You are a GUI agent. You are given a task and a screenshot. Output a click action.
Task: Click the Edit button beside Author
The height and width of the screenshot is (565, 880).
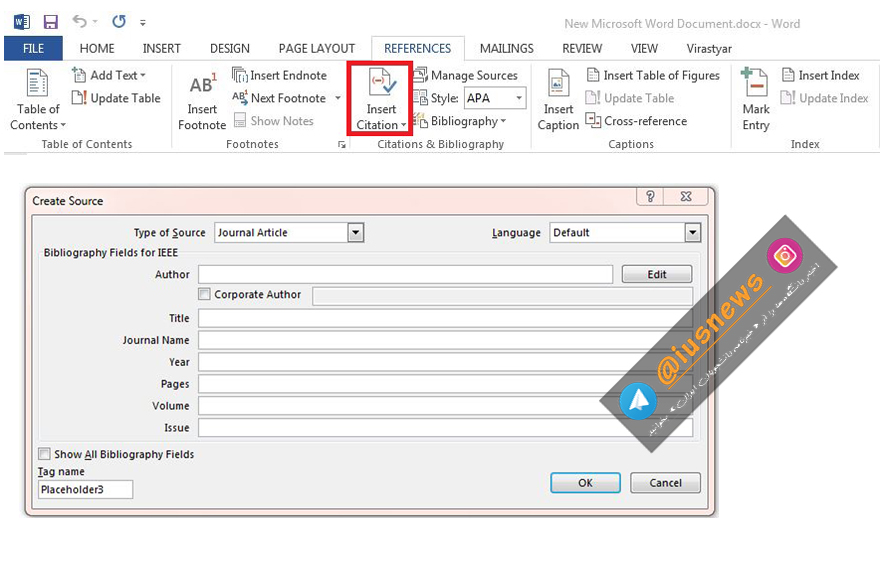point(656,274)
